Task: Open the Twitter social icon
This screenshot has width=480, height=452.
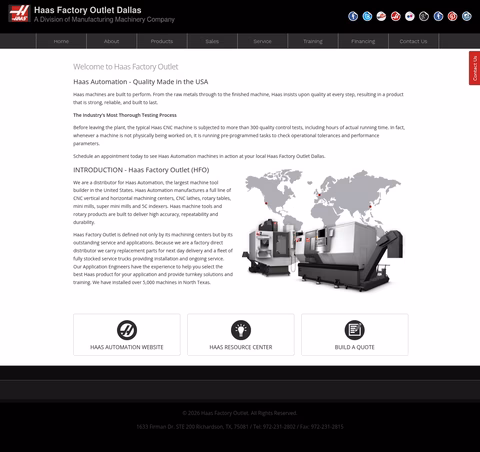Action: [367, 16]
